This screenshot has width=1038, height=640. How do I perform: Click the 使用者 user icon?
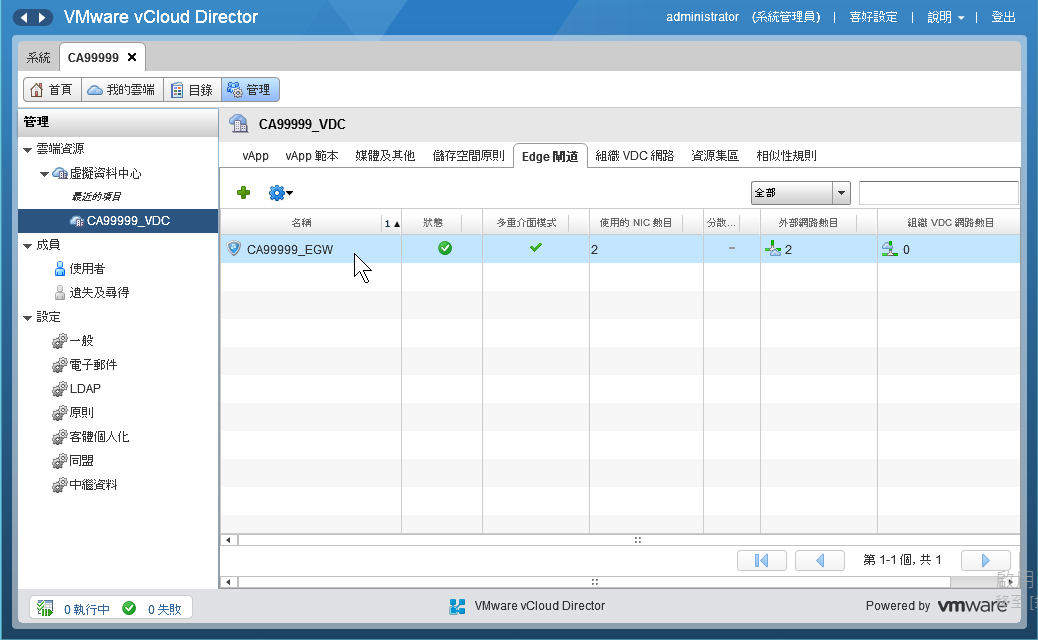[60, 268]
